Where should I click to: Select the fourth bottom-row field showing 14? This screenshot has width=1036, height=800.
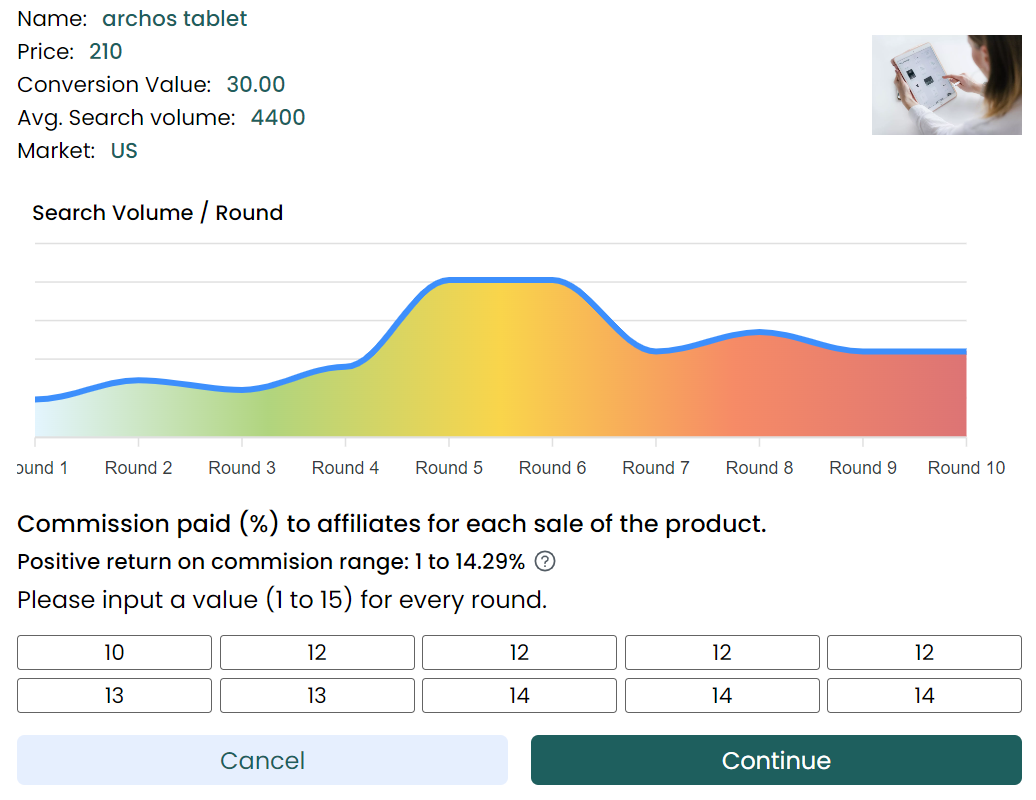point(722,696)
